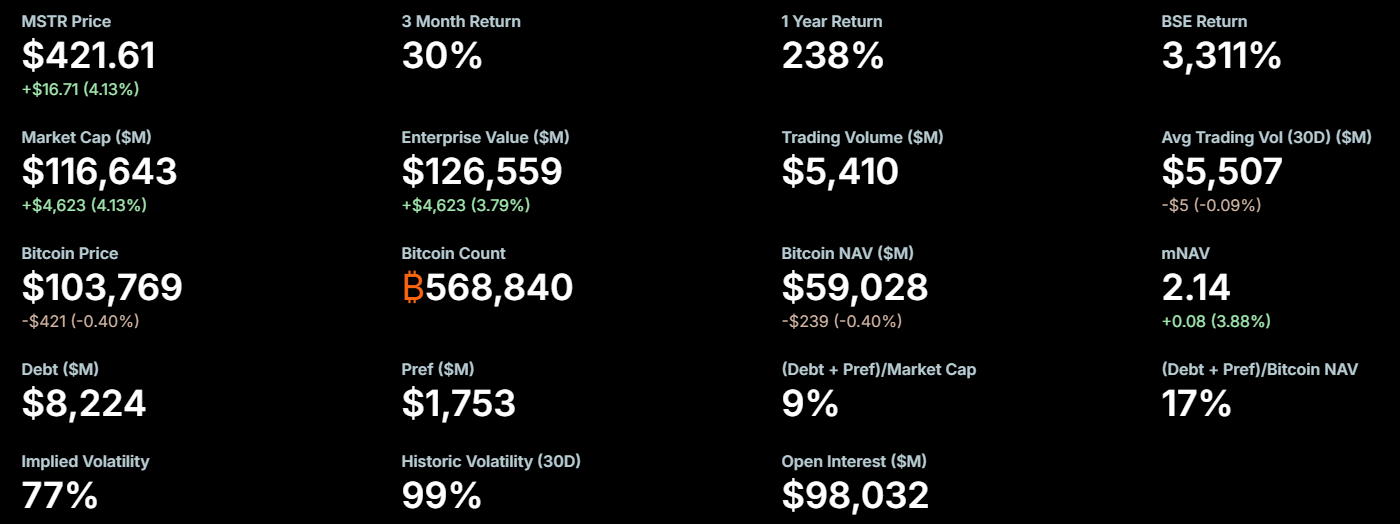The height and width of the screenshot is (524, 1400).
Task: Click the Bitcoin Count 568,840 number
Action: pyautogui.click(x=499, y=288)
